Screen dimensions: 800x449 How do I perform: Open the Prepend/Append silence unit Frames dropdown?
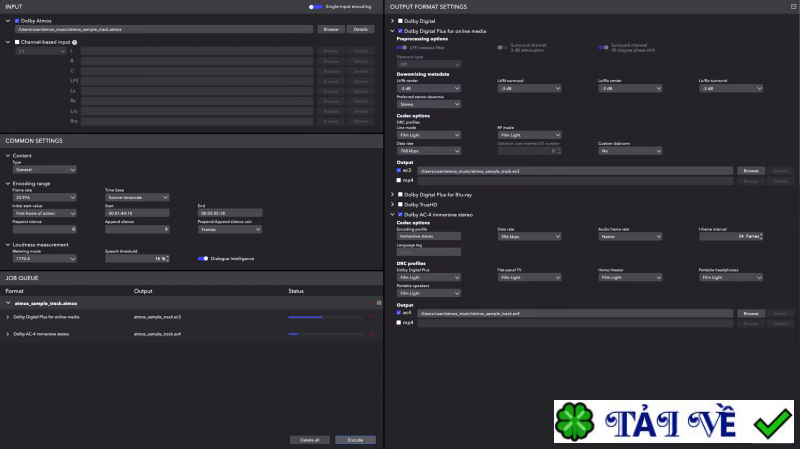pos(230,230)
